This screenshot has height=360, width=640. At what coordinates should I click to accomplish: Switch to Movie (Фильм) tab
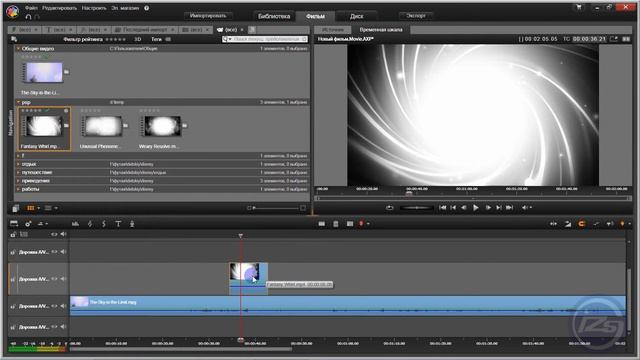coord(315,16)
